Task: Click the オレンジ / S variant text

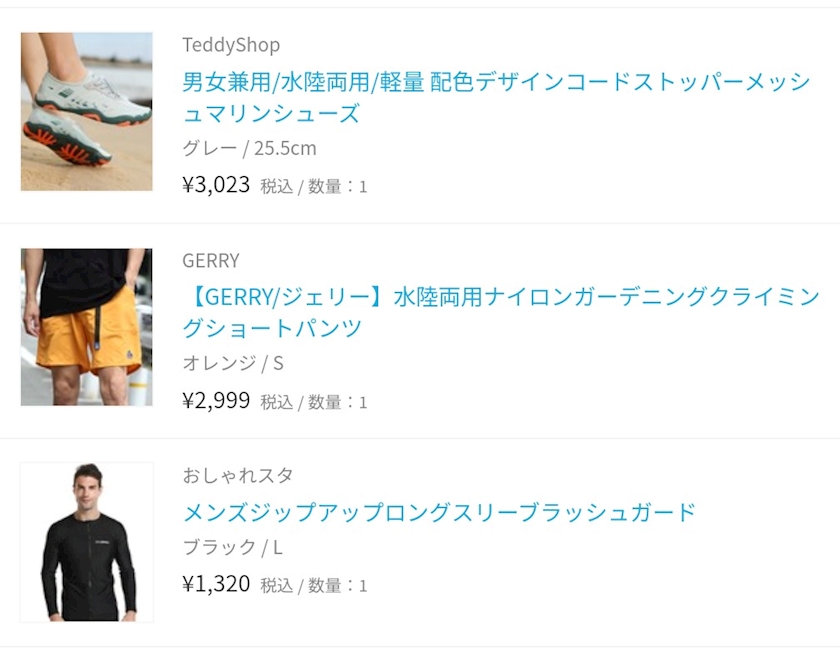Action: pyautogui.click(x=232, y=363)
